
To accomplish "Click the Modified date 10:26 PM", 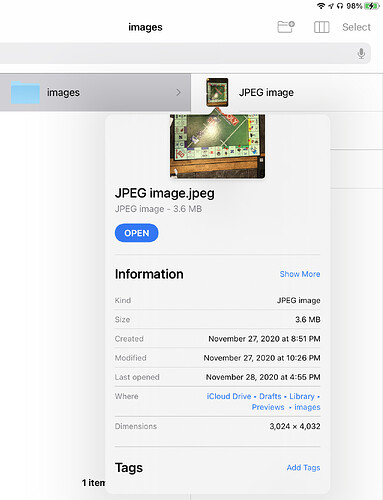I will pos(262,358).
